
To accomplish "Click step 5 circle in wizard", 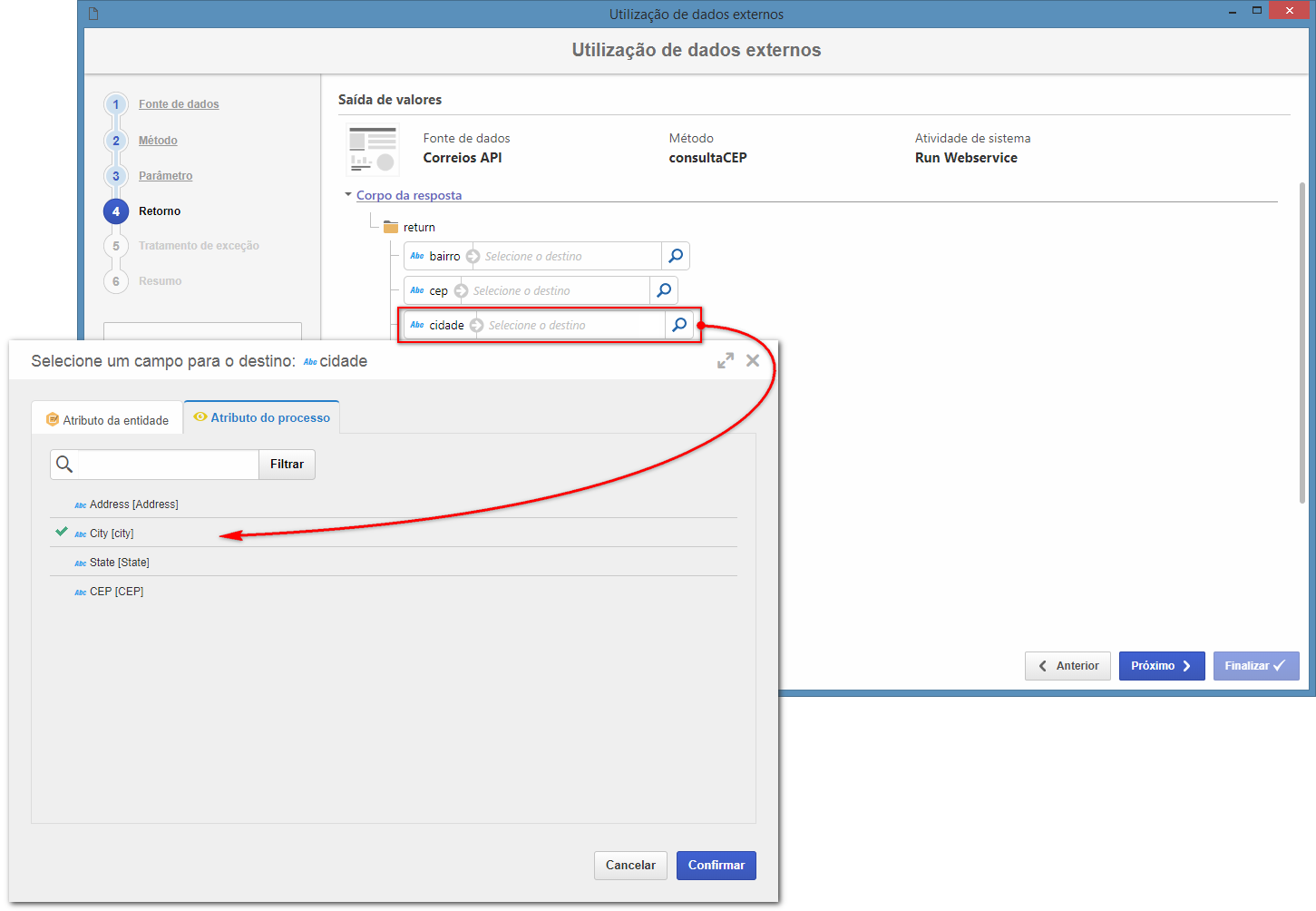I will 116,246.
